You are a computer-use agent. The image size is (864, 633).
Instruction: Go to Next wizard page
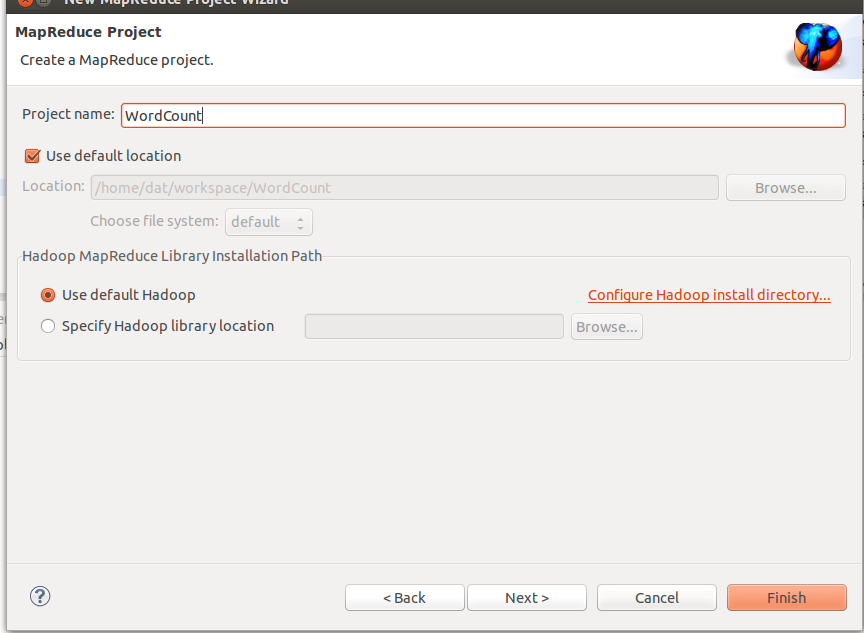click(527, 598)
